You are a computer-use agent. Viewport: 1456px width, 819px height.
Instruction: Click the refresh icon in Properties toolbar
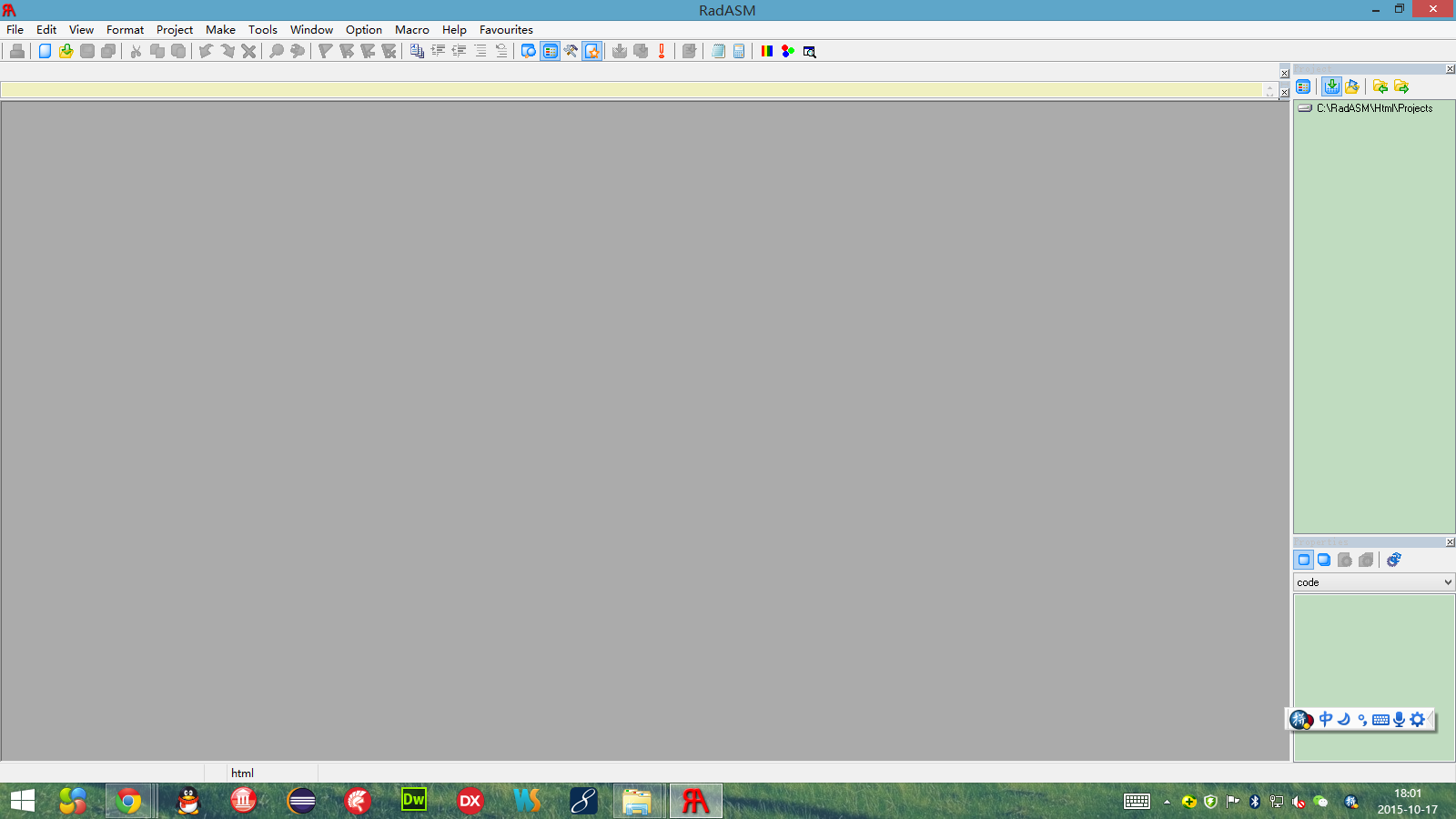(1393, 560)
